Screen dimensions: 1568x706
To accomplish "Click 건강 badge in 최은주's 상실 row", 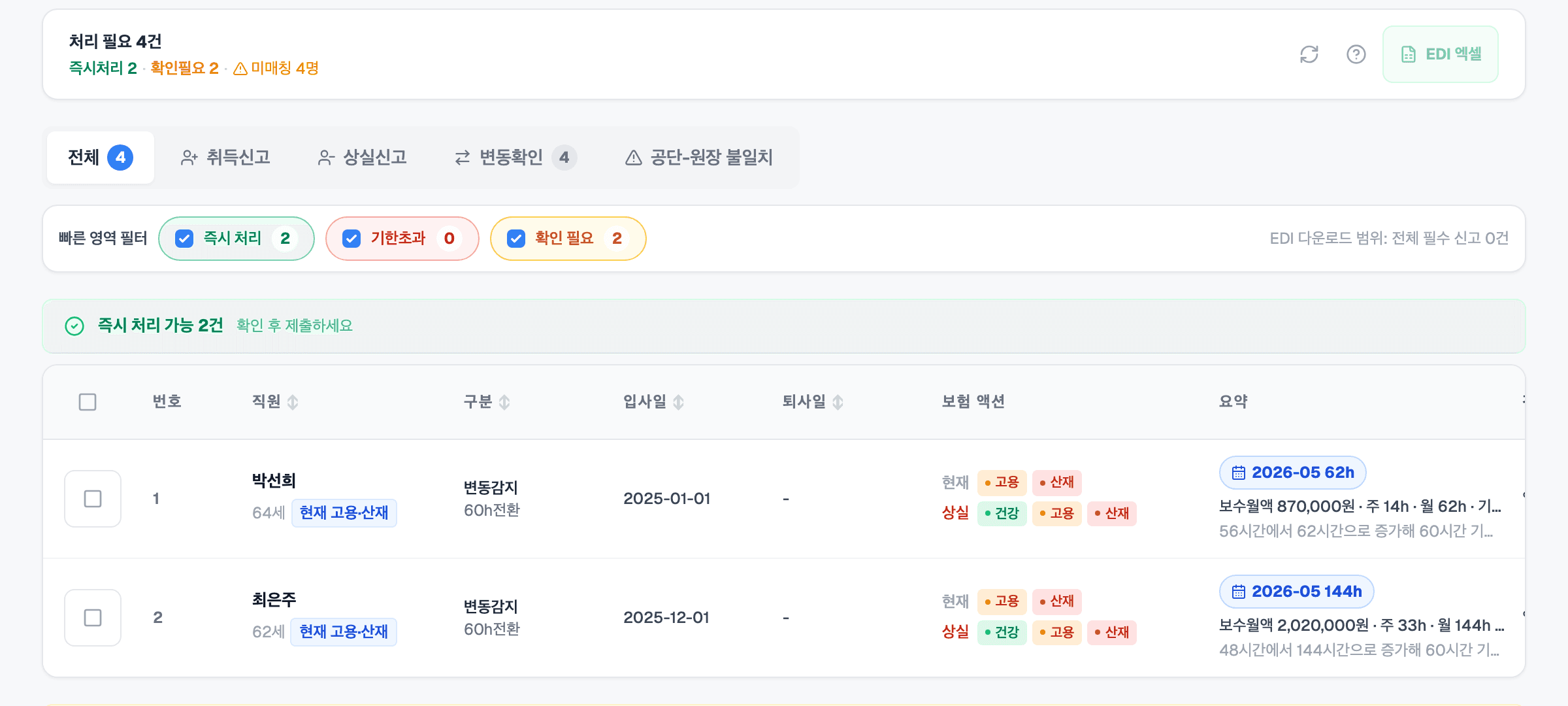I will 1002,632.
